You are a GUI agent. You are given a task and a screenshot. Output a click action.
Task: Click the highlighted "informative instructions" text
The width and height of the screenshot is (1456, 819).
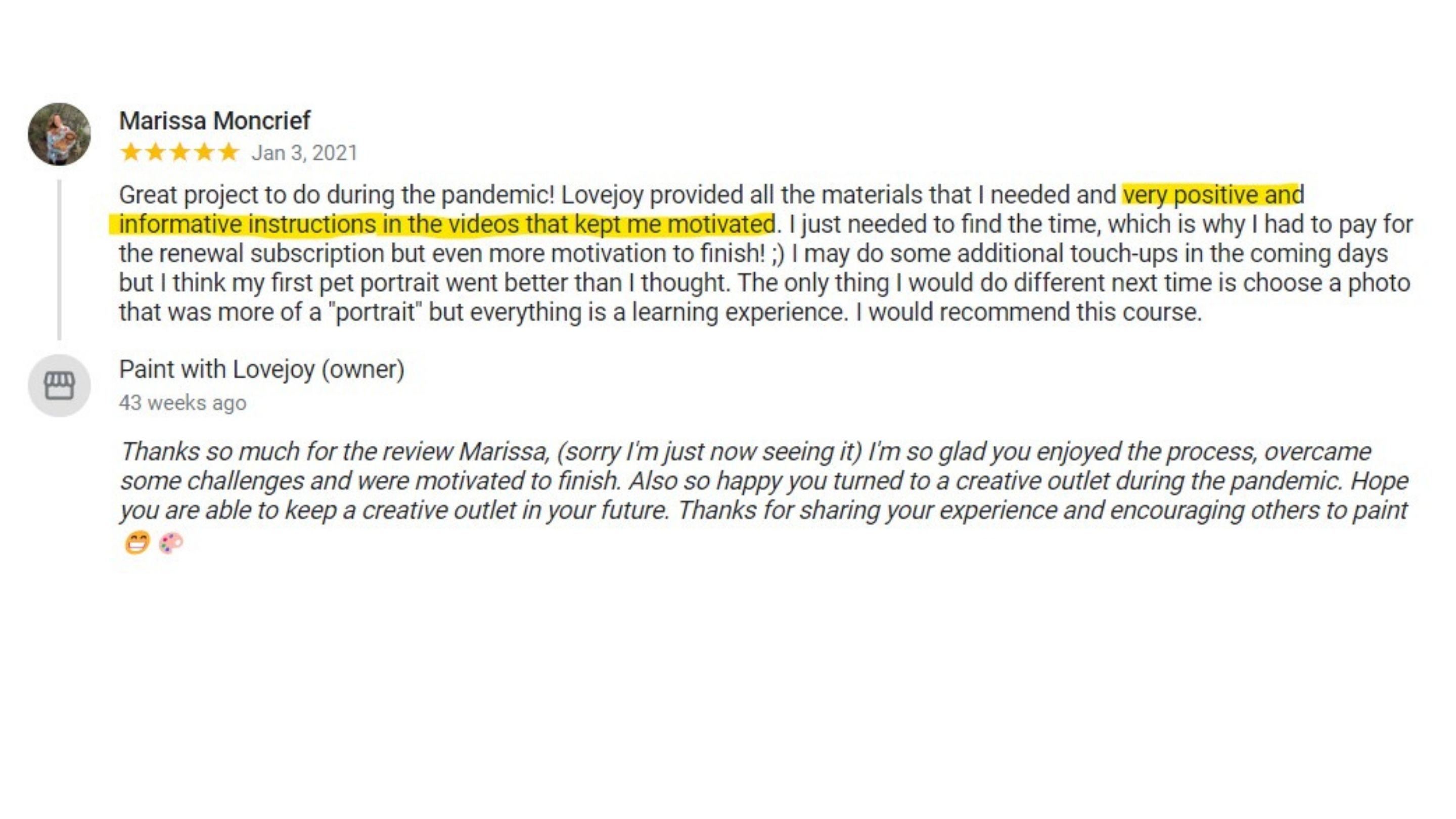tap(247, 224)
